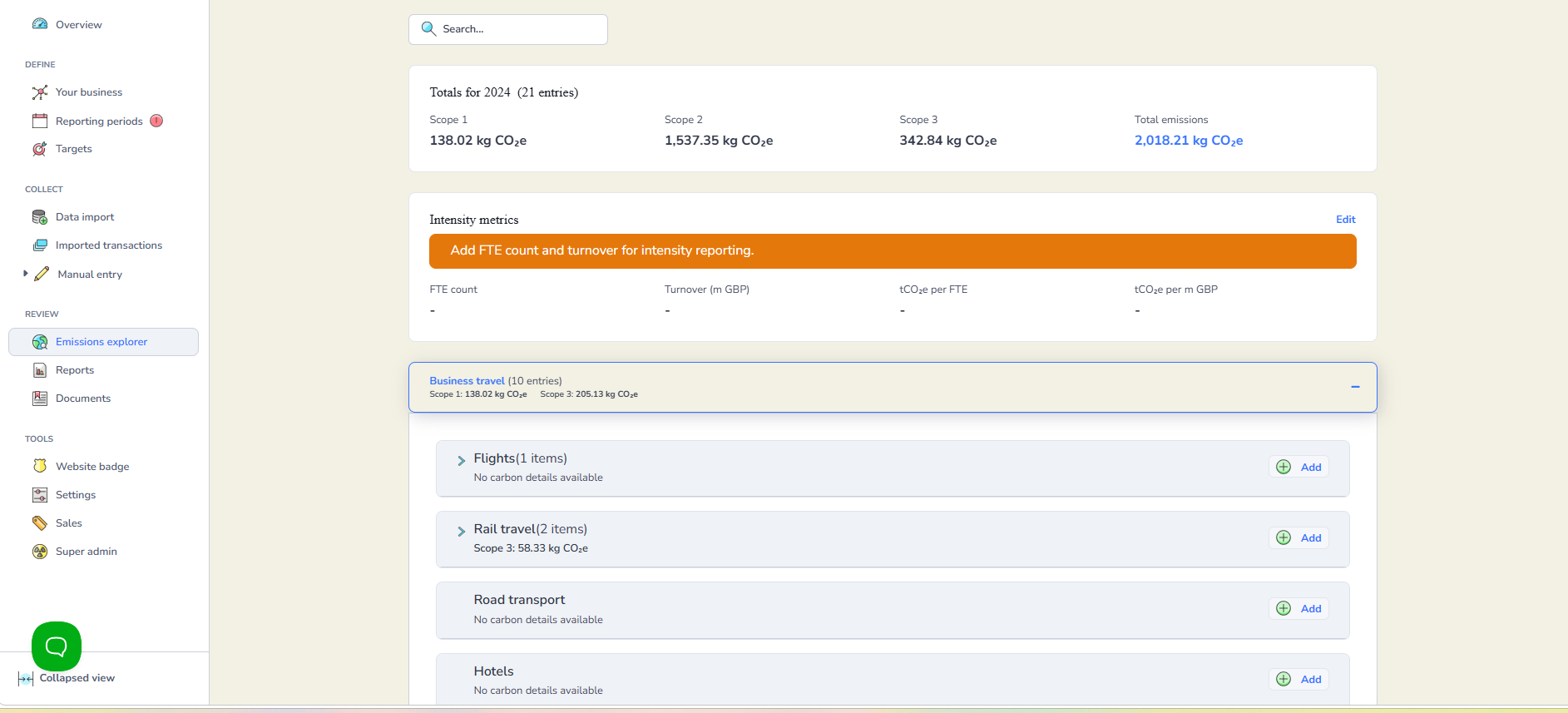1568x713 pixels.
Task: Select Targets in the sidebar
Action: 74,149
